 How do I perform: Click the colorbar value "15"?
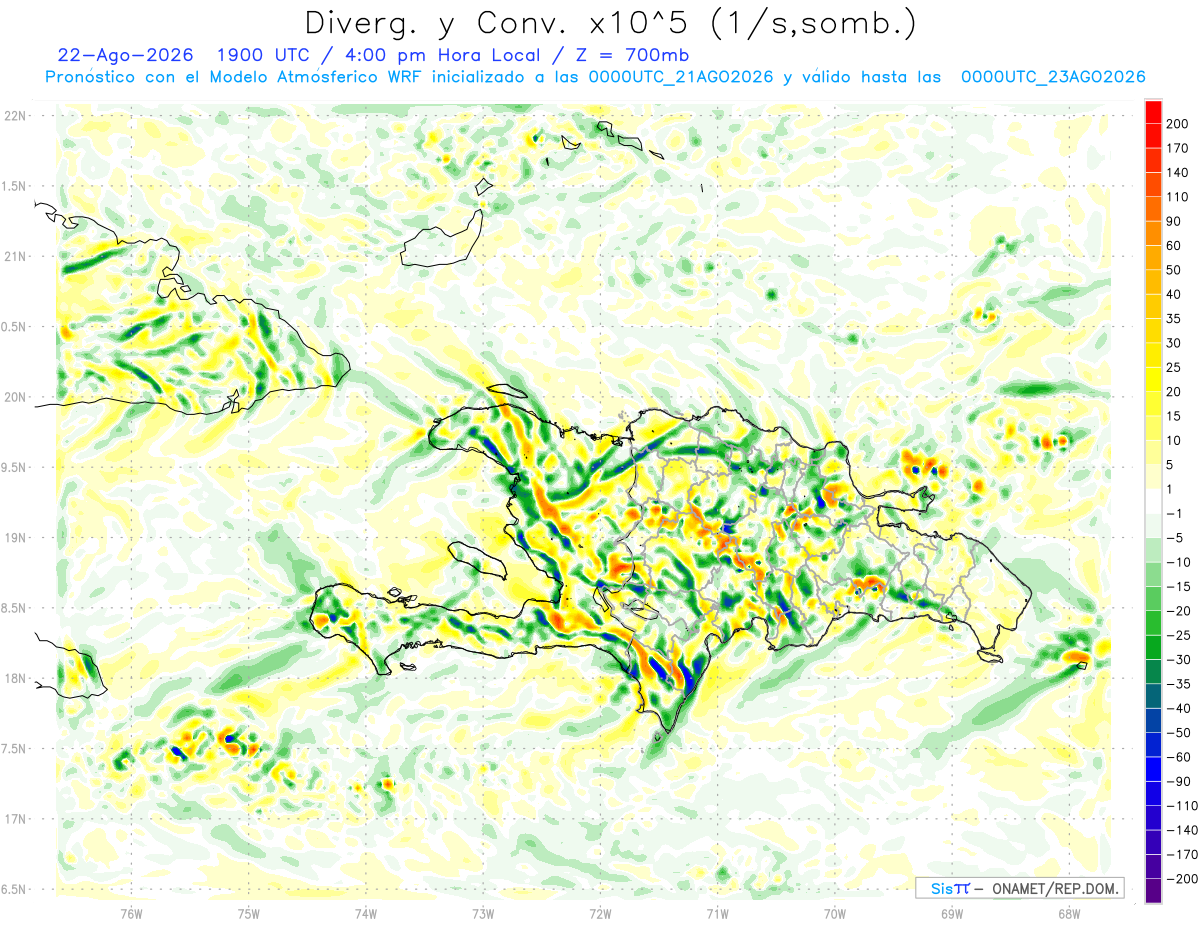[1174, 416]
